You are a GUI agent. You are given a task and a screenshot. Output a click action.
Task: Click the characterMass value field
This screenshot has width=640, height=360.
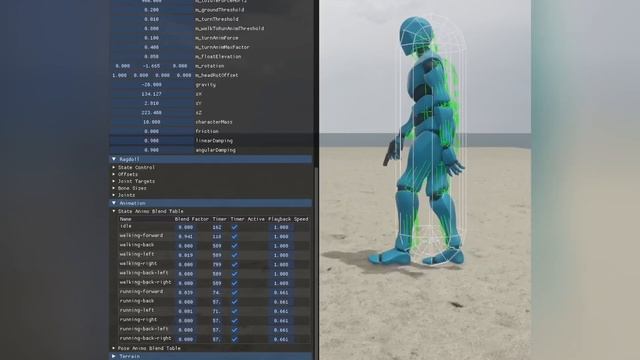pos(151,122)
